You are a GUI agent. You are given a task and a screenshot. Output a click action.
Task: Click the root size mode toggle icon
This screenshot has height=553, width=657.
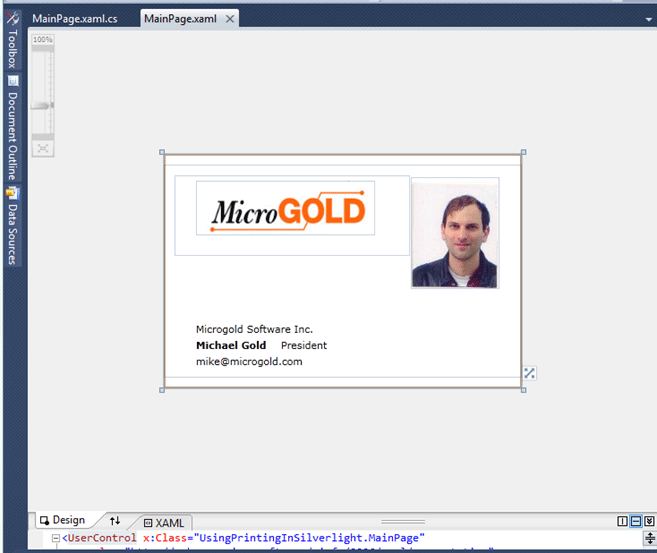pos(529,373)
